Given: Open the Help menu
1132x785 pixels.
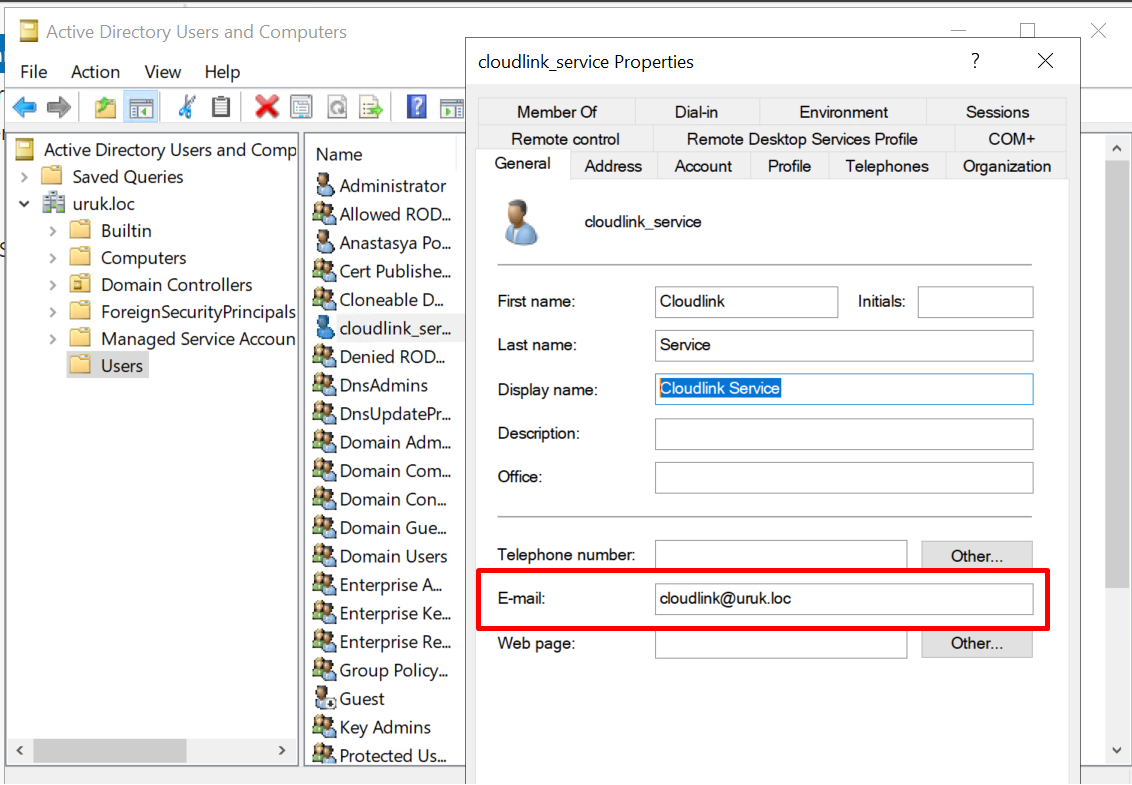Looking at the screenshot, I should (x=222, y=71).
